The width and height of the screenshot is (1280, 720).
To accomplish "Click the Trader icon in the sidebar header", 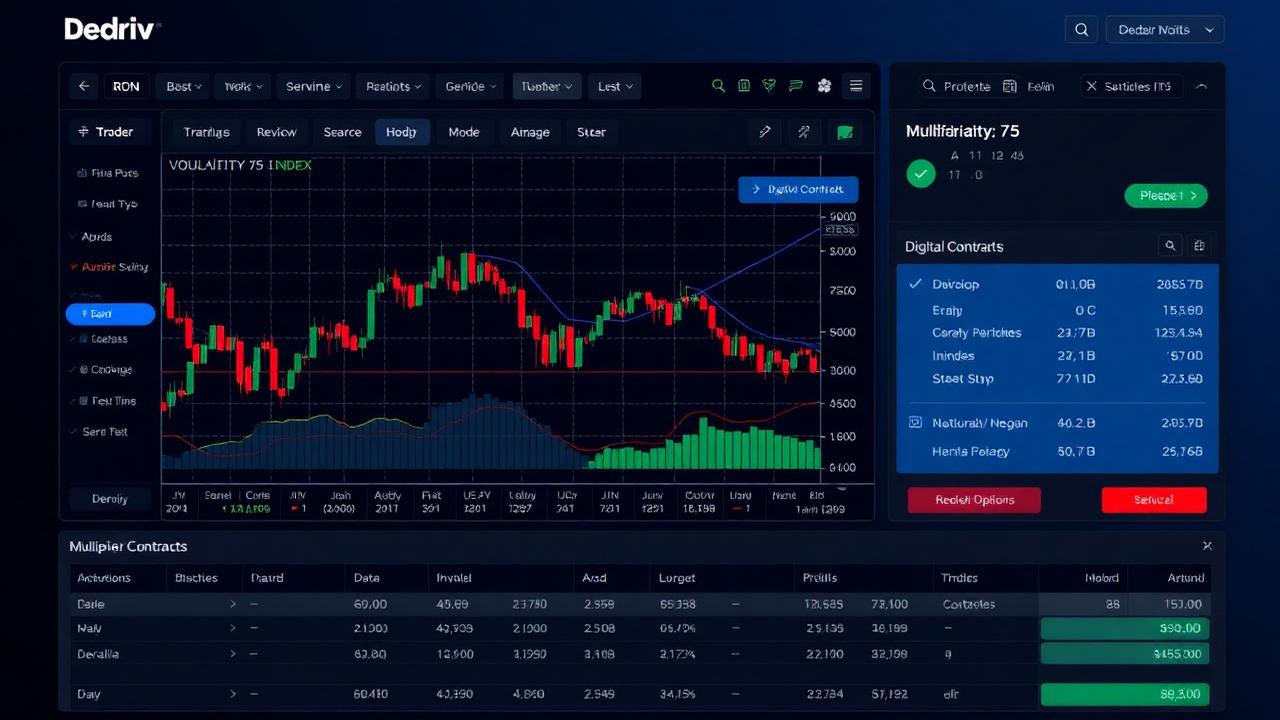I will tap(83, 132).
